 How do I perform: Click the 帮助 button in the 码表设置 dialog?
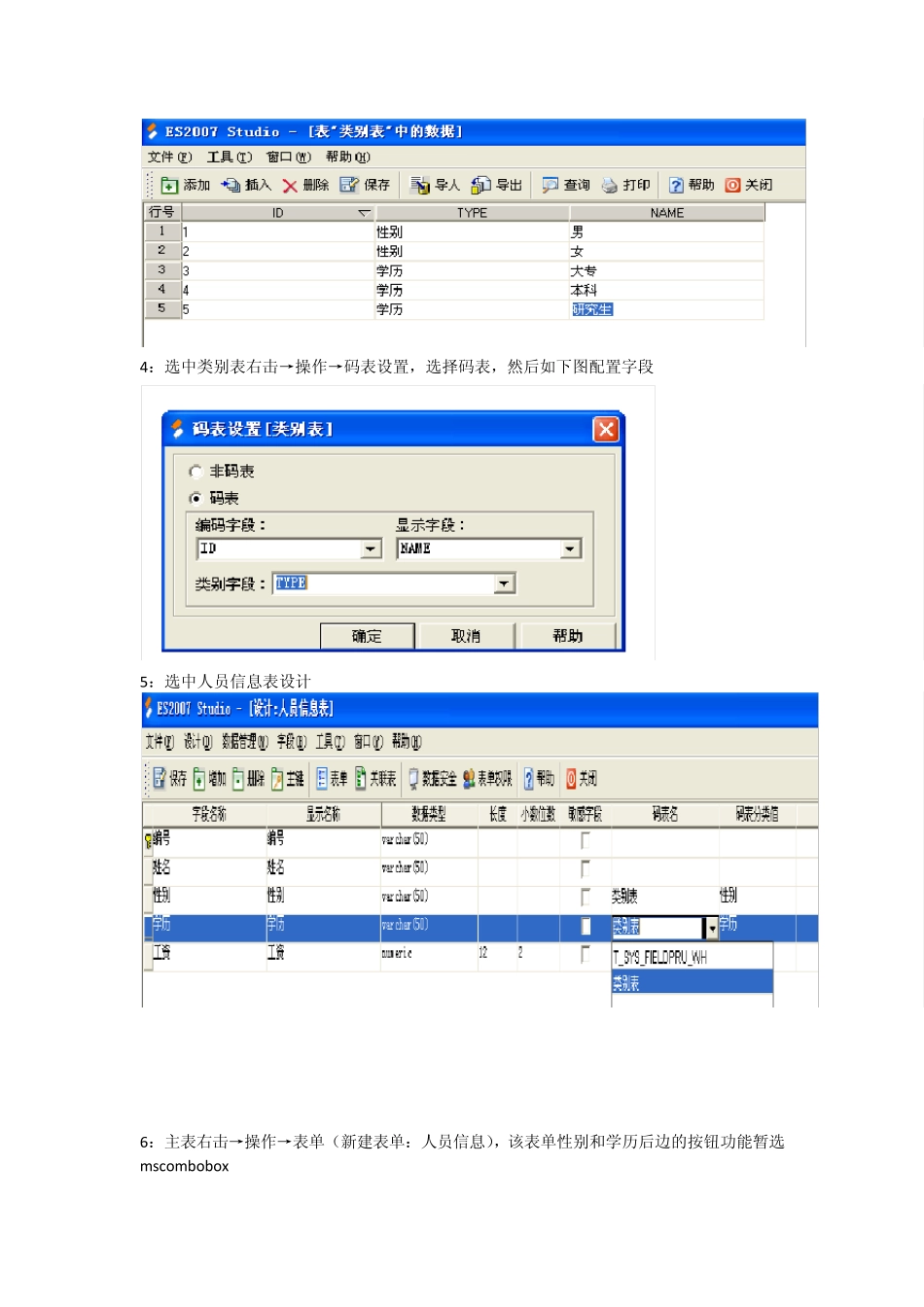pos(568,636)
